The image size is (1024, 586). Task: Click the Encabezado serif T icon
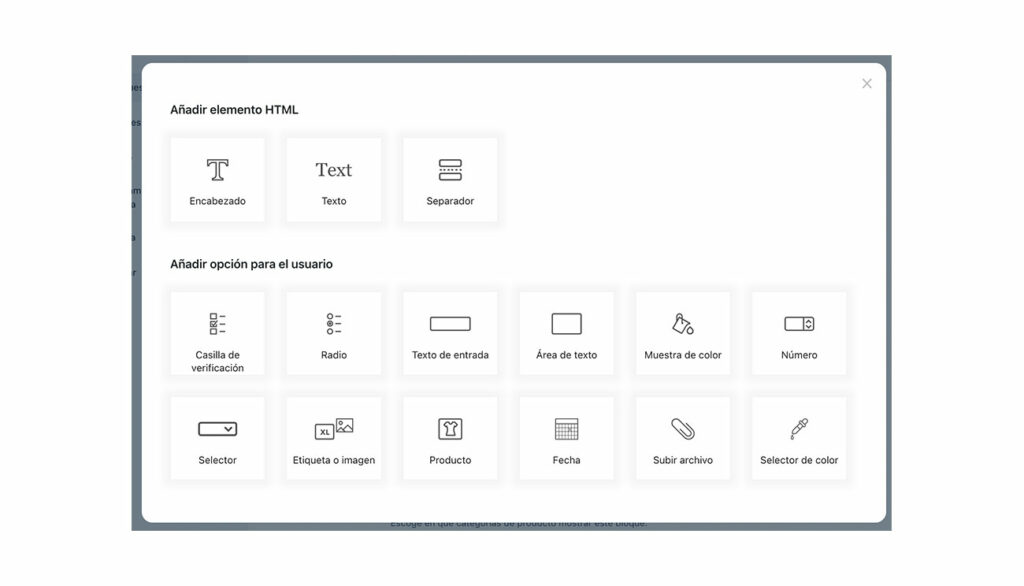[x=217, y=168]
